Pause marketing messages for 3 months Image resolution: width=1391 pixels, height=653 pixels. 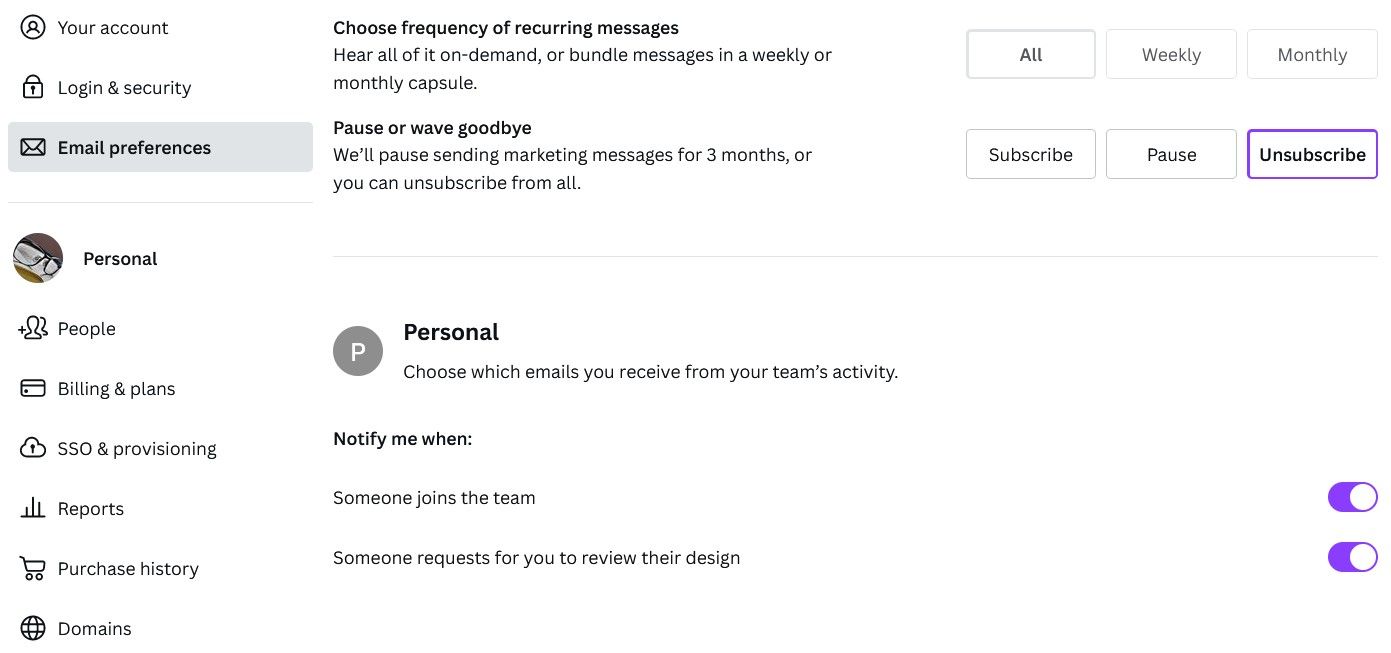click(x=1171, y=155)
